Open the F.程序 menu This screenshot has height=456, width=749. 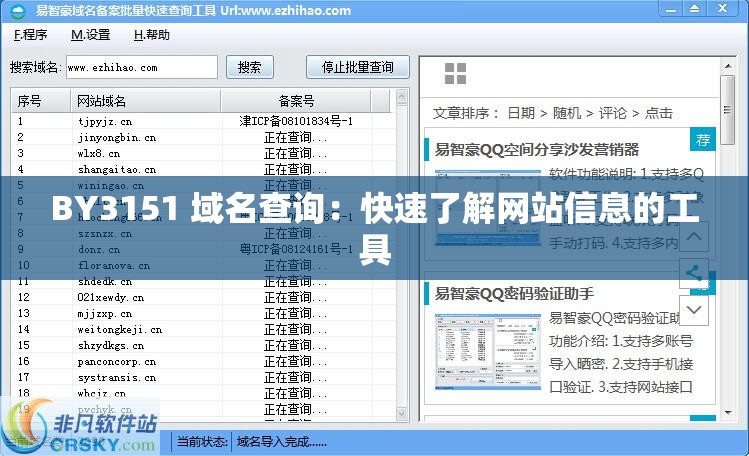click(31, 35)
